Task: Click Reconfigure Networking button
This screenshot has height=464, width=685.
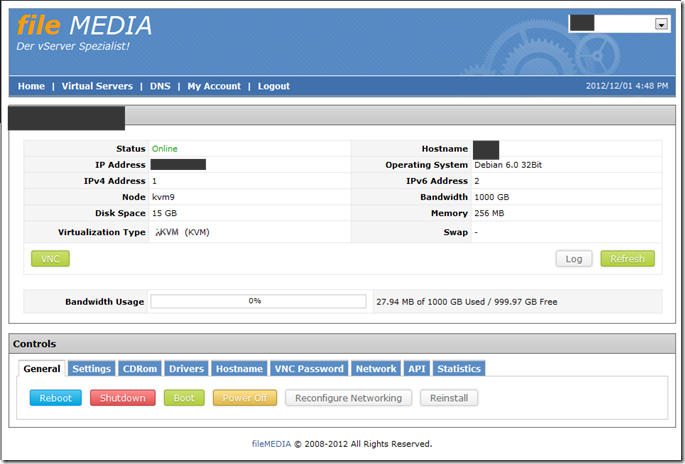Action: [349, 398]
